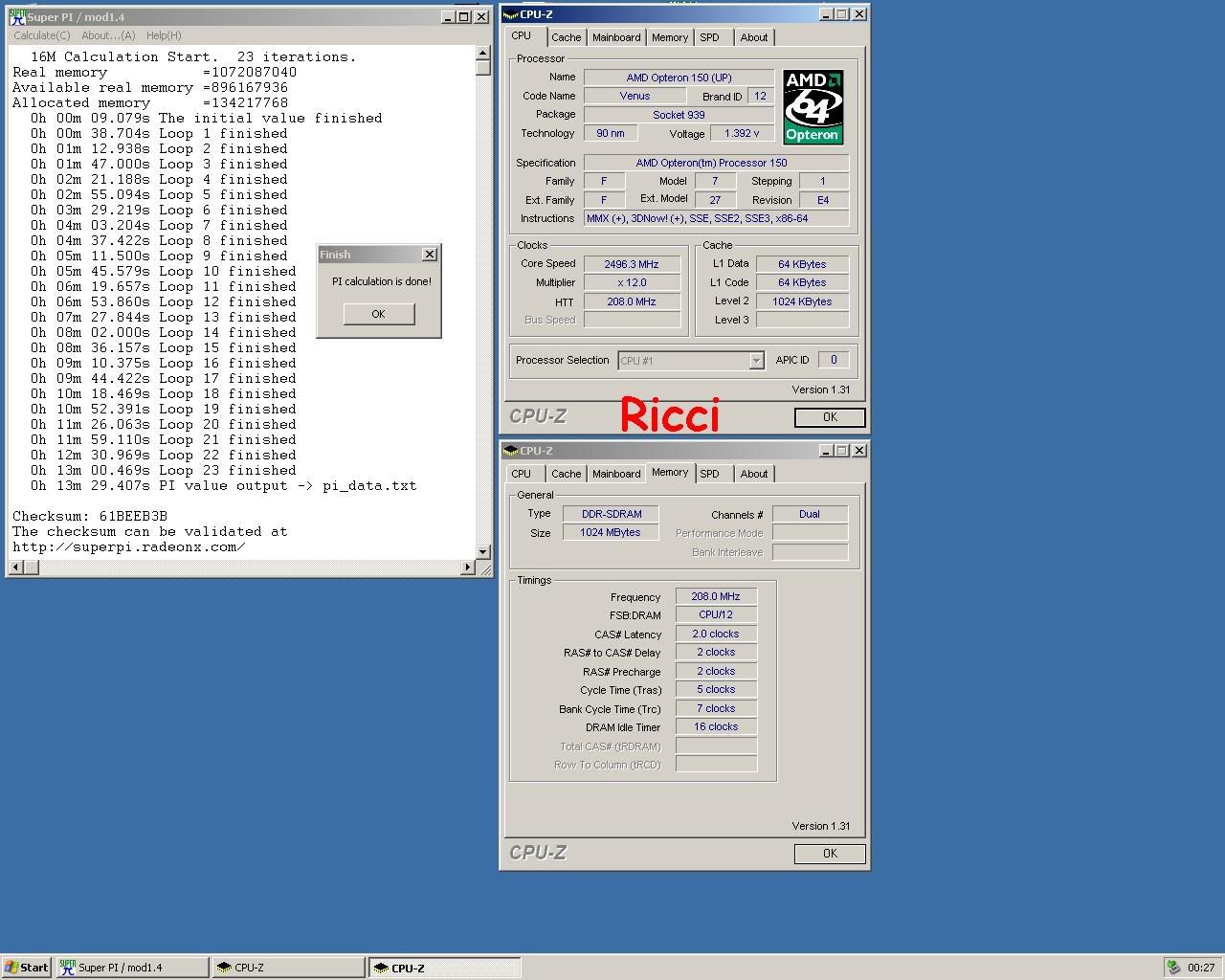Image resolution: width=1225 pixels, height=980 pixels.
Task: Click the Revision E4 field
Action: click(x=823, y=200)
